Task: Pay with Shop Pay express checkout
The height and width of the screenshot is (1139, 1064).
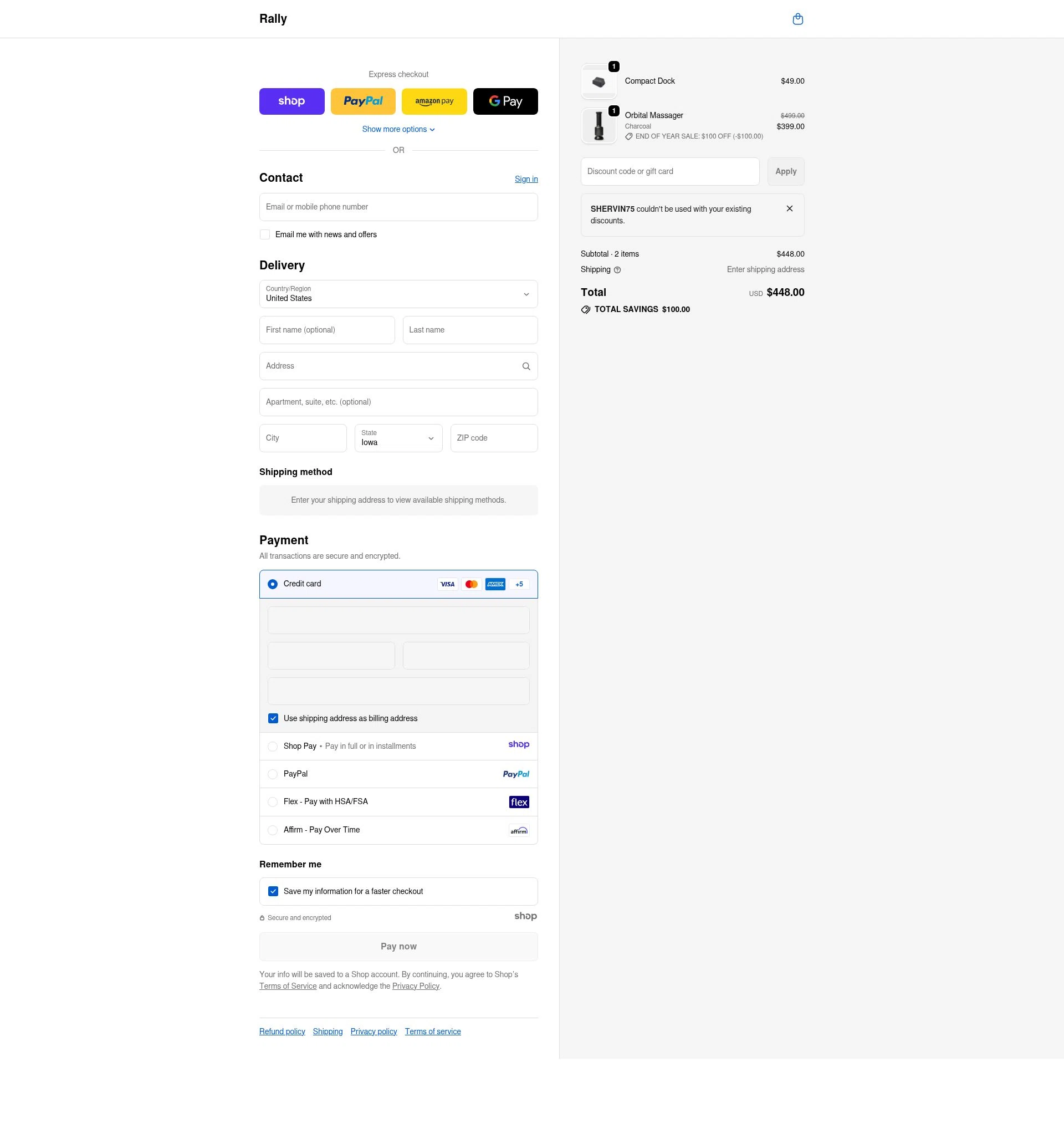Action: pos(291,101)
